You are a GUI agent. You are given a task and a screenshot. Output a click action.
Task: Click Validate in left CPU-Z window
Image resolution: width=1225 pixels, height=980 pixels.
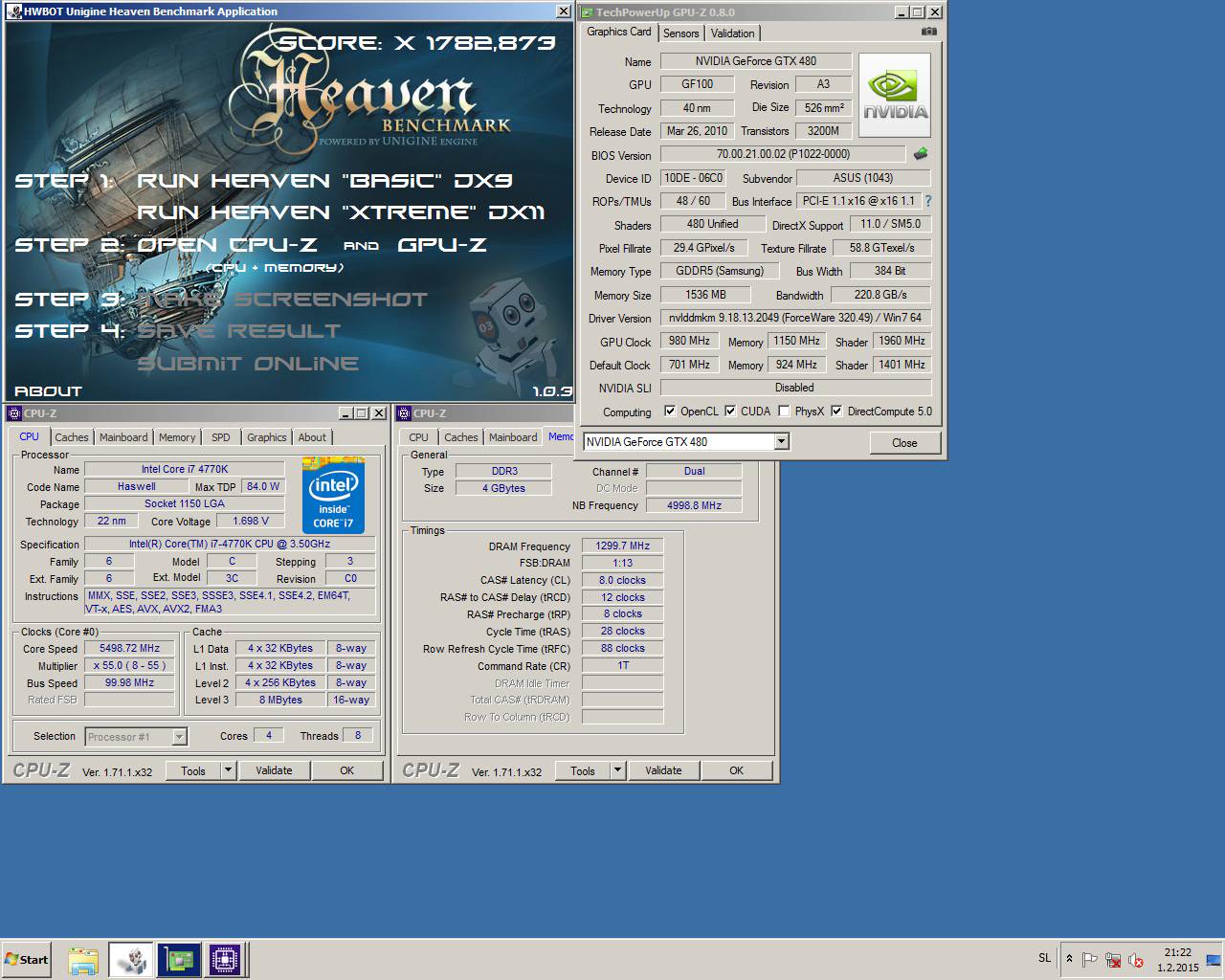coord(274,770)
